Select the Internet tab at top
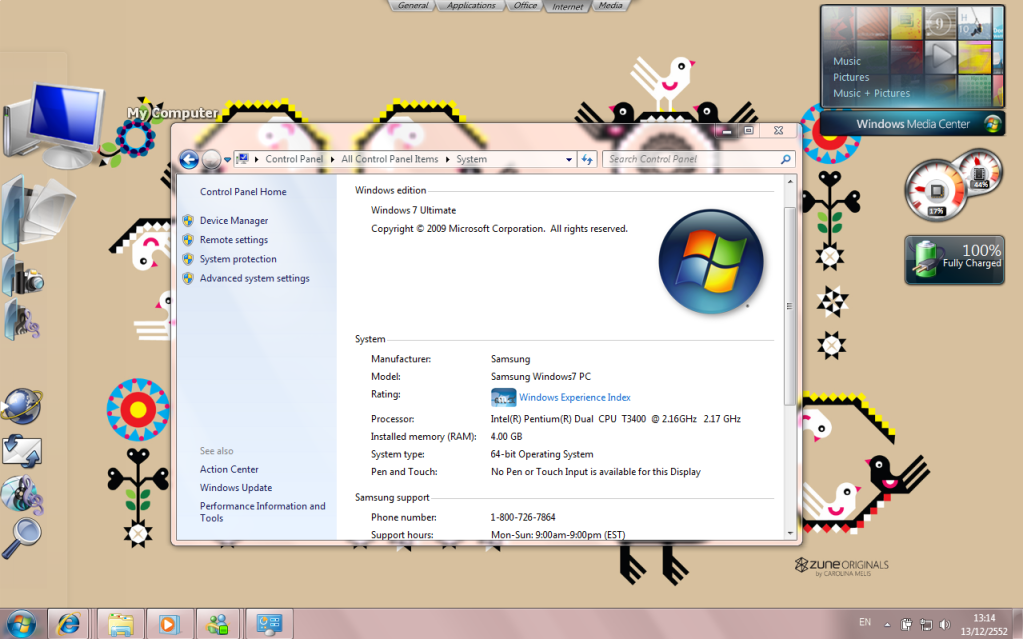This screenshot has width=1023, height=639. coord(568,7)
